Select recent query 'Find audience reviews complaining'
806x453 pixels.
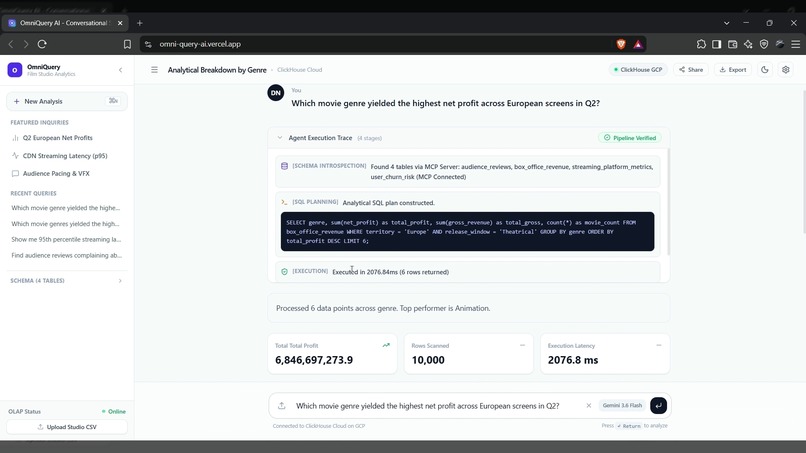pyautogui.click(x=66, y=256)
